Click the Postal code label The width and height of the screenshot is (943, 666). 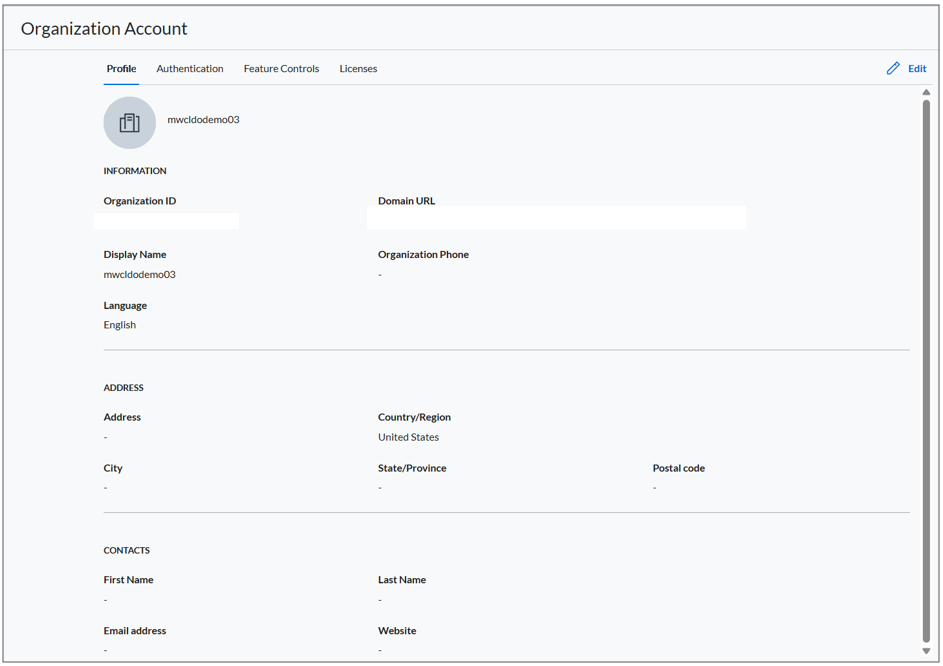click(678, 468)
